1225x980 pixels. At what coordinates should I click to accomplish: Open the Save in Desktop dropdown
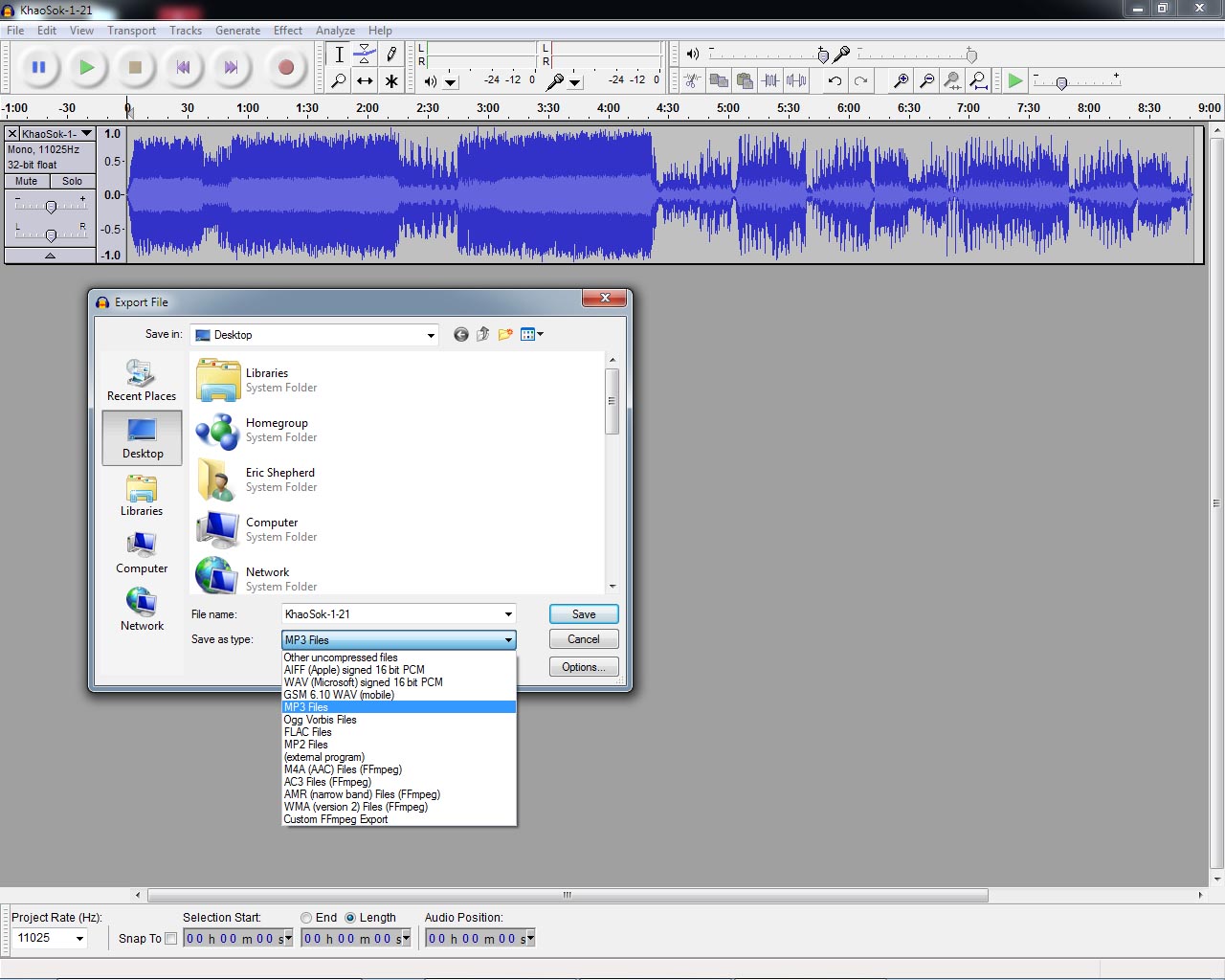click(x=431, y=335)
